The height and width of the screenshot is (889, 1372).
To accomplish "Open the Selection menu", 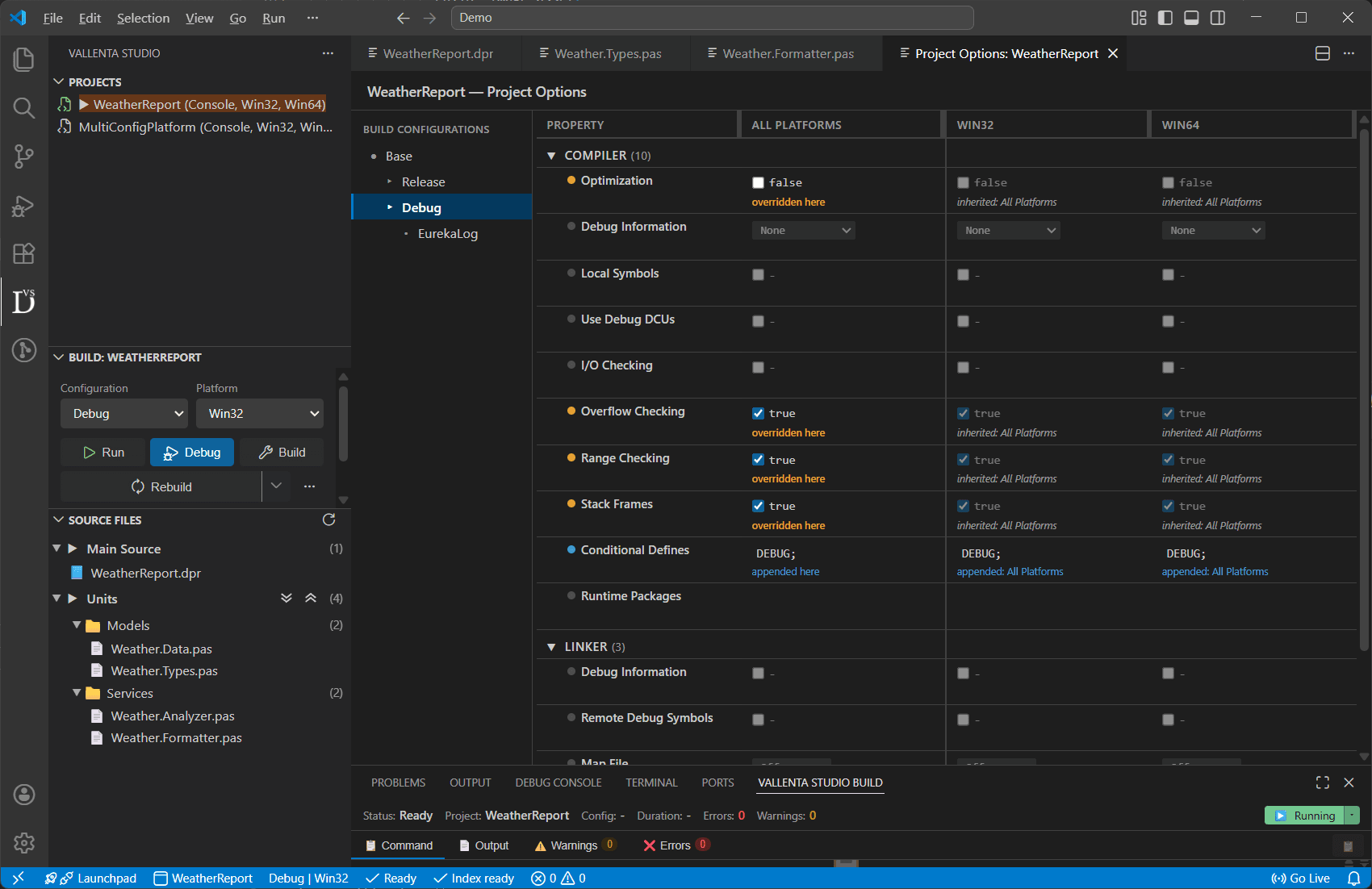I will 143,18.
